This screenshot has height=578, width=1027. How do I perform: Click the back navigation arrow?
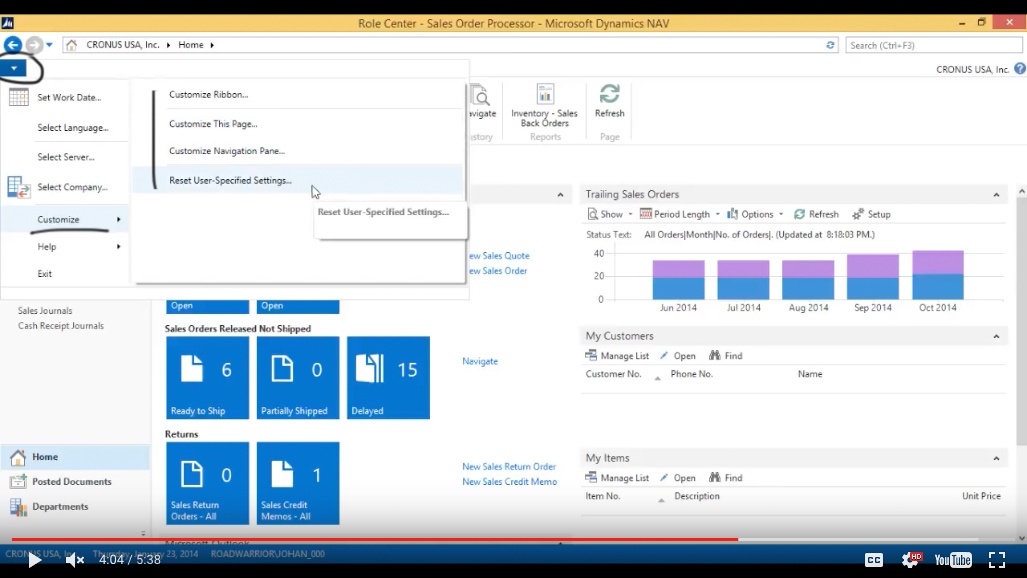(x=12, y=45)
